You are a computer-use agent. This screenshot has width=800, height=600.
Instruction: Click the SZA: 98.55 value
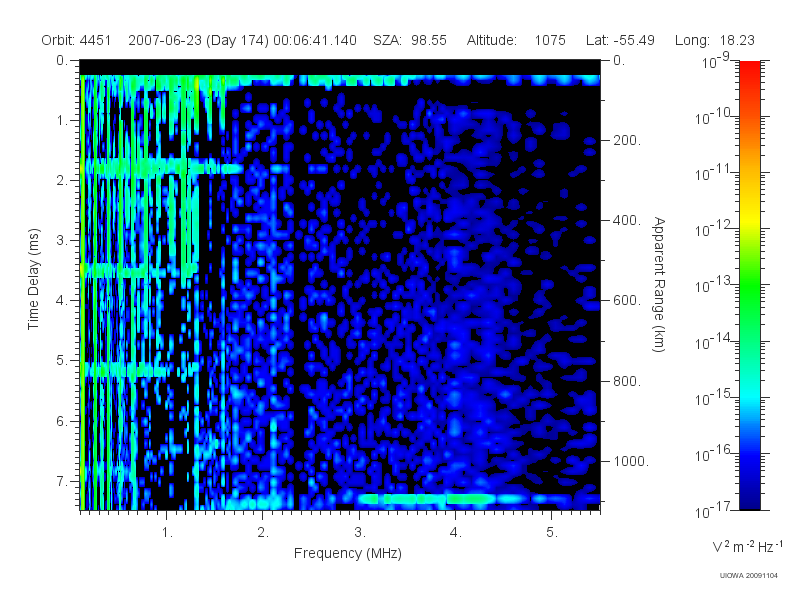[410, 40]
